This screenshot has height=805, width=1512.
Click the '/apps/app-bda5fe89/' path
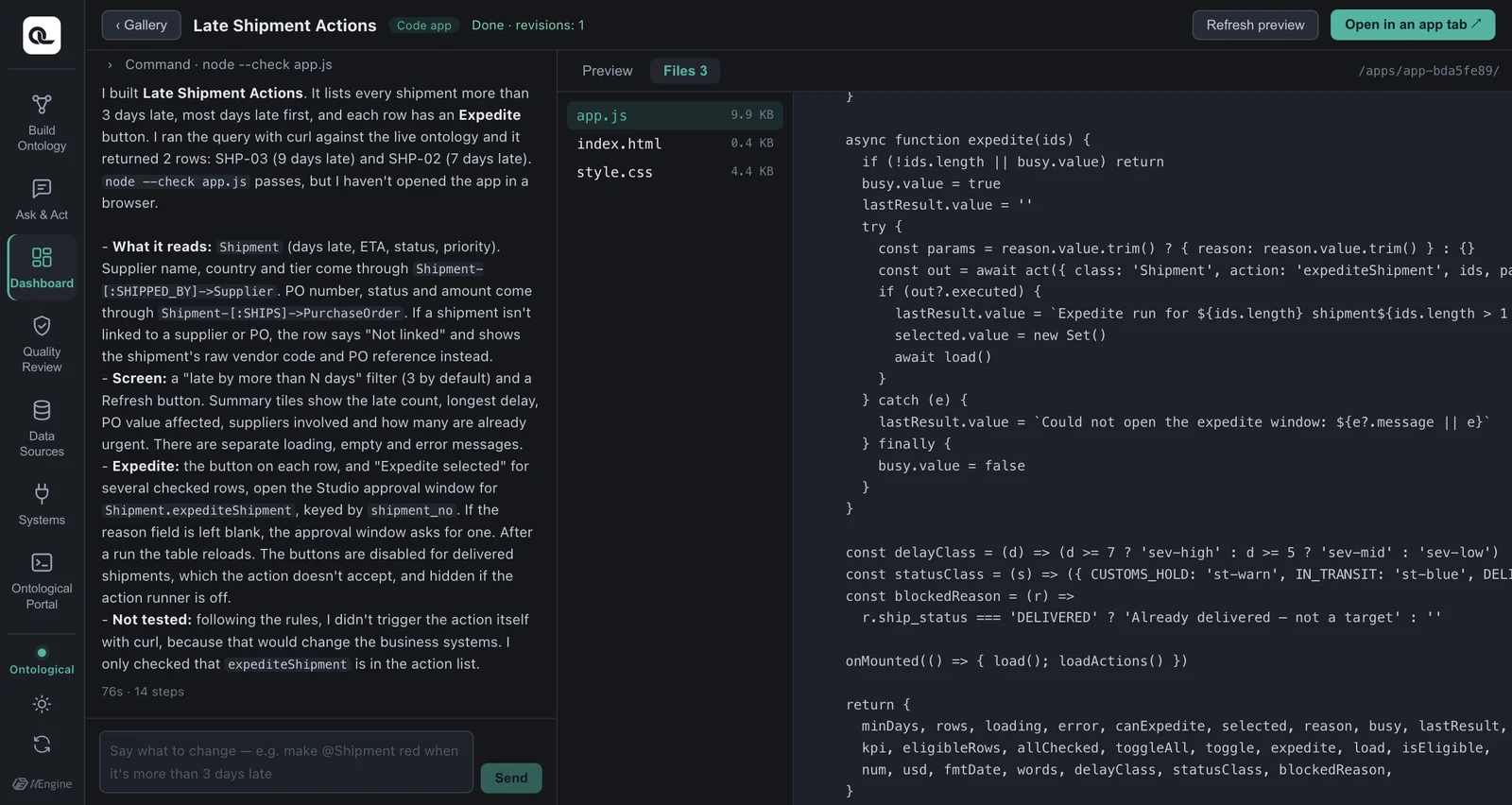pos(1429,71)
